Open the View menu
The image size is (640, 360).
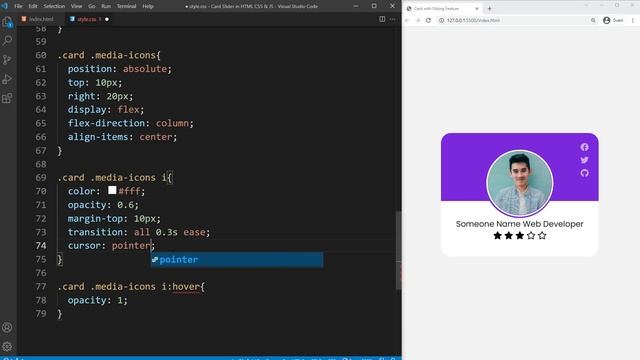[x=76, y=6]
